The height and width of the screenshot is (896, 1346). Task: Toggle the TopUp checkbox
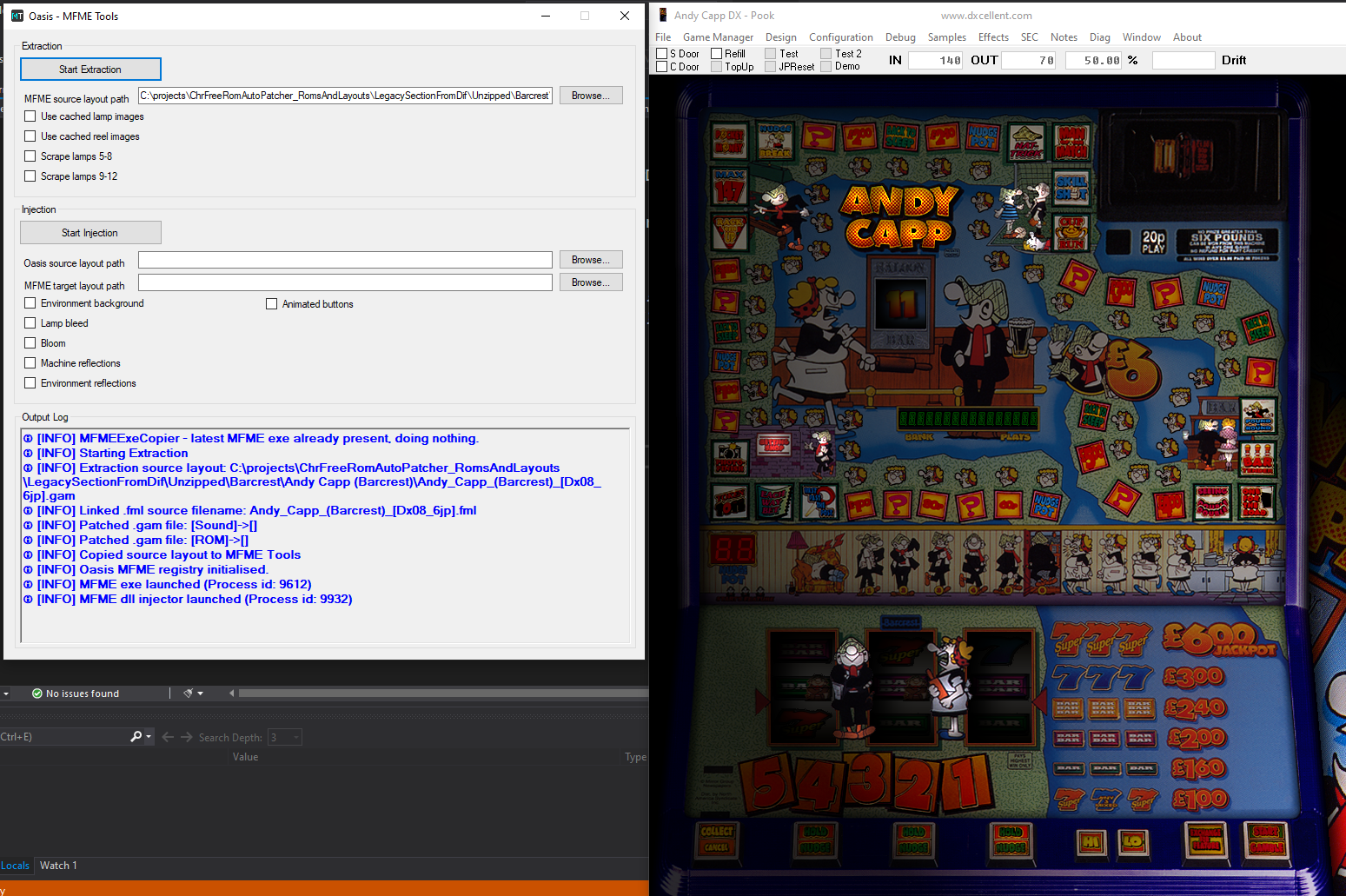[716, 66]
